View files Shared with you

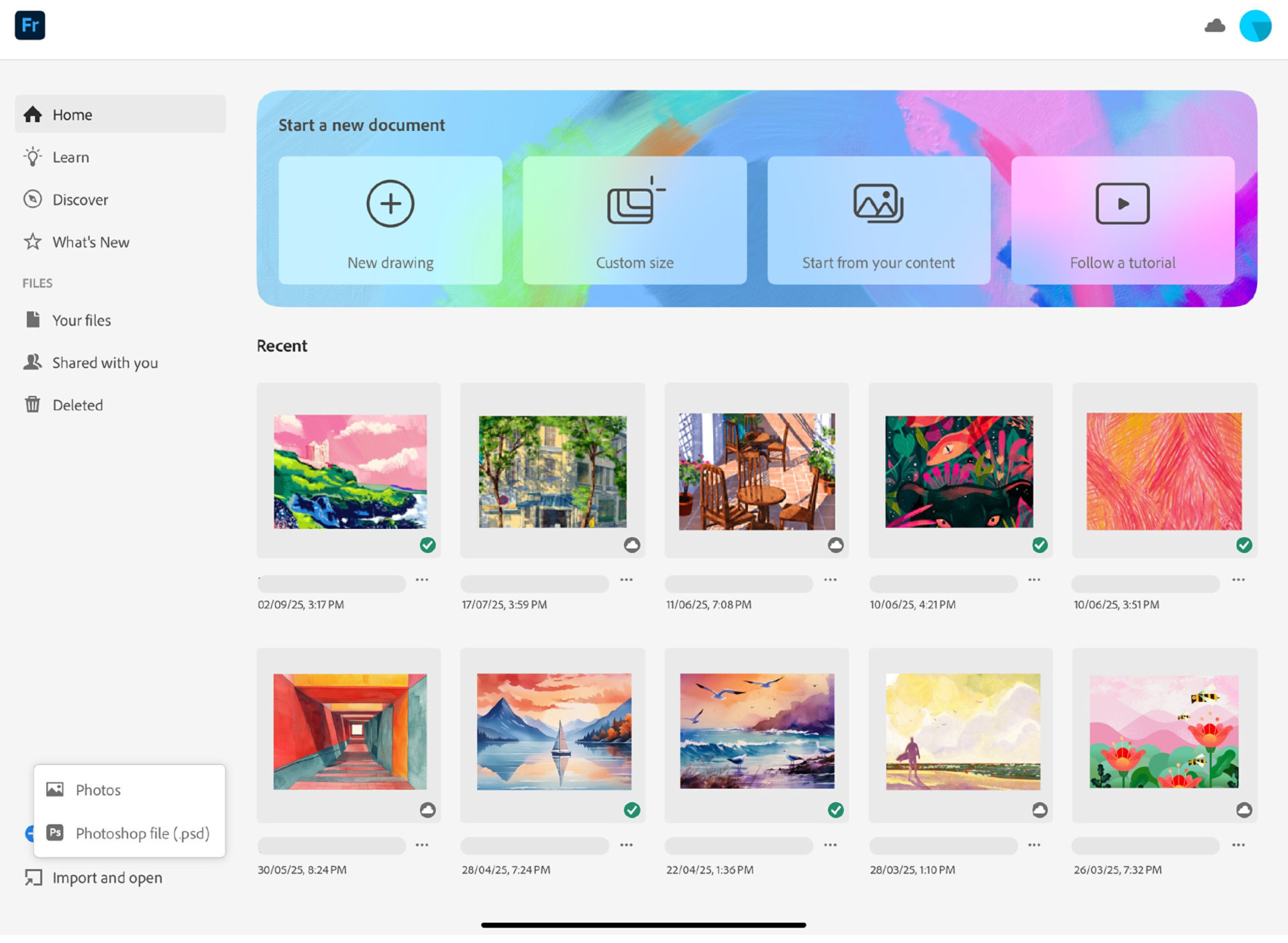tap(105, 362)
